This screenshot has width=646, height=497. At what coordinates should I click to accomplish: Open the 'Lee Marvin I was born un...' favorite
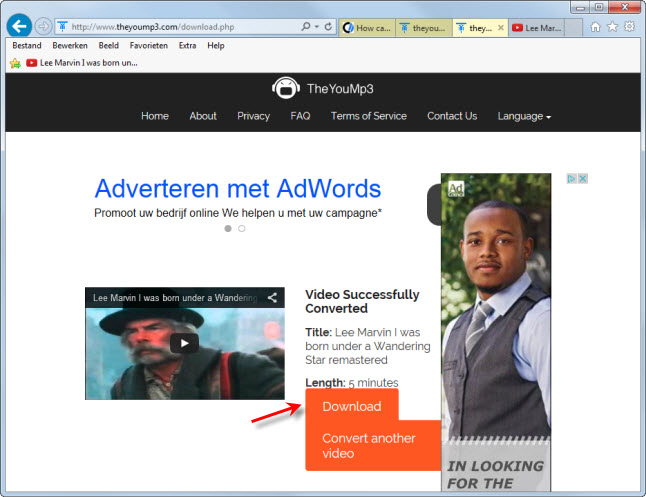[x=82, y=63]
